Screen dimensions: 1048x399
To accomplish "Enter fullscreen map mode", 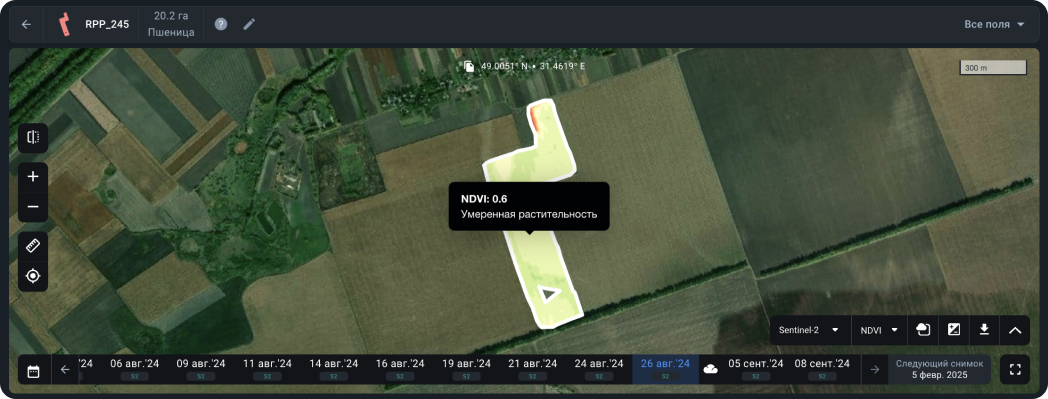I will tap(1015, 370).
